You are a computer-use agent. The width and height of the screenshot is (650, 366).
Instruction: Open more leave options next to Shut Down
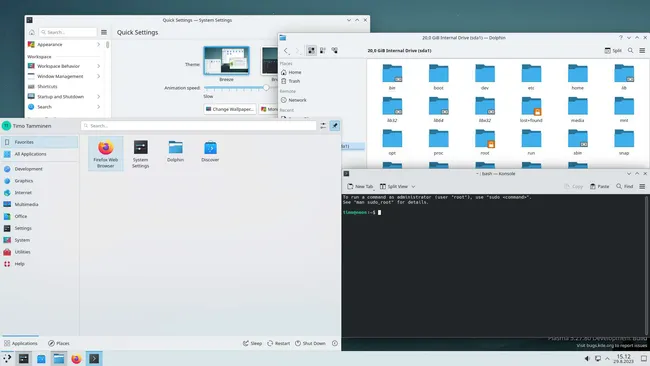coord(335,343)
